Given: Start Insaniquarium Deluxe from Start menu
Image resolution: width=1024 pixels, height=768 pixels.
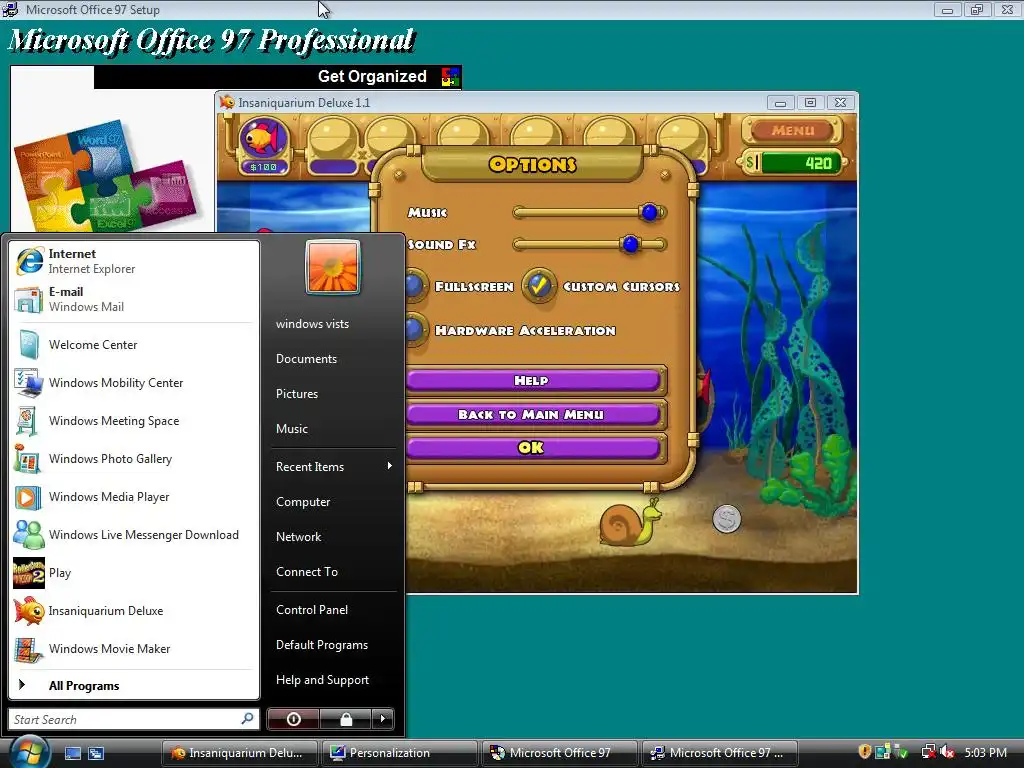Looking at the screenshot, I should tap(134, 611).
